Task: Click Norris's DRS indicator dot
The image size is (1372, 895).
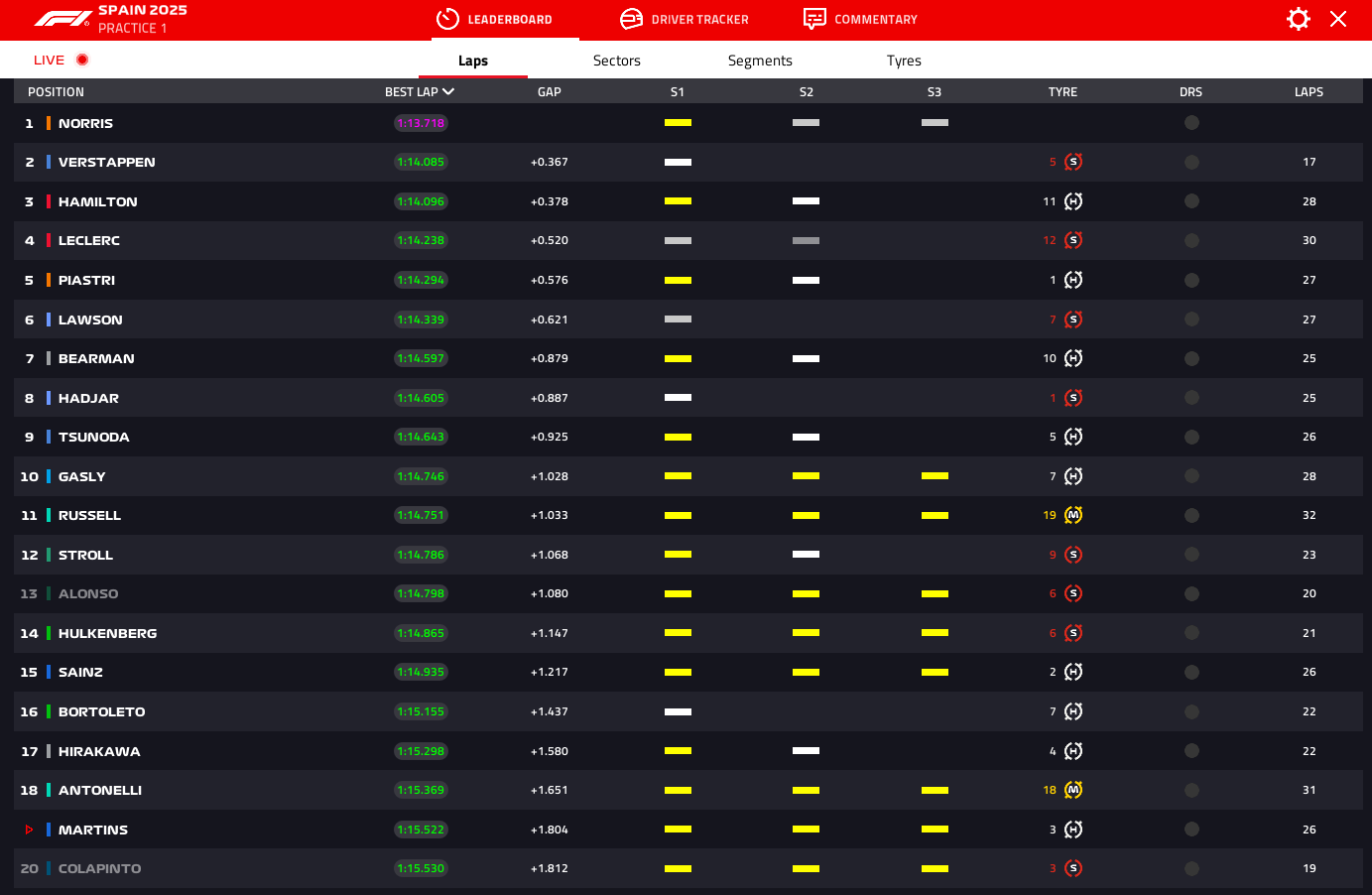Action: tap(1191, 123)
